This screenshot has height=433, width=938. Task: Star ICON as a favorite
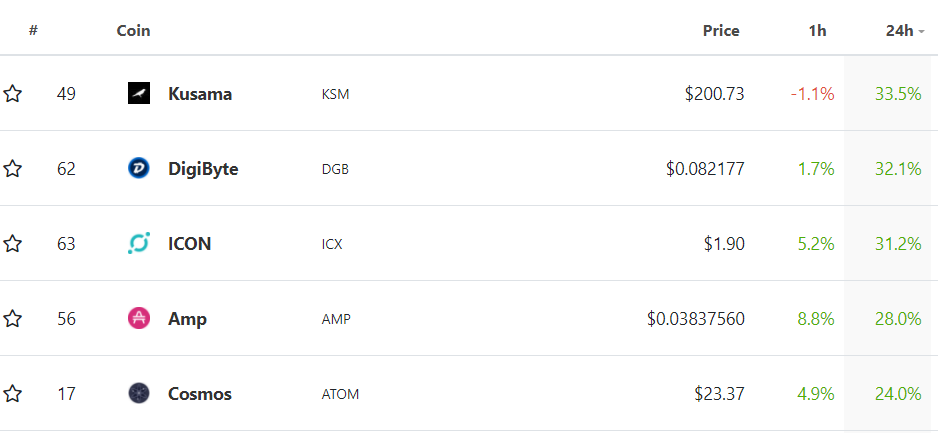pos(13,244)
